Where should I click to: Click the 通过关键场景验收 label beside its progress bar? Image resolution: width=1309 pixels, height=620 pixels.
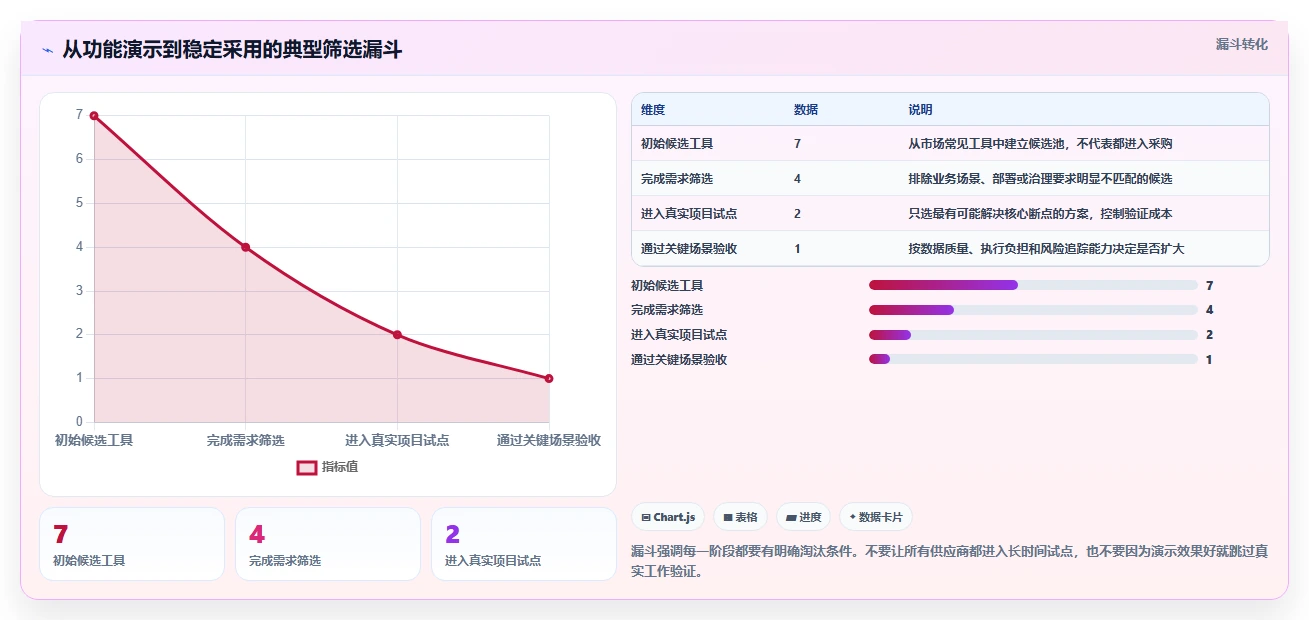(679, 360)
